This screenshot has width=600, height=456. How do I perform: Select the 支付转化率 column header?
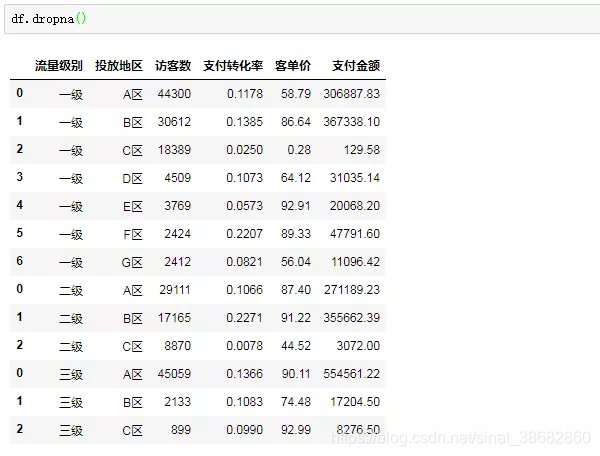tap(233, 65)
